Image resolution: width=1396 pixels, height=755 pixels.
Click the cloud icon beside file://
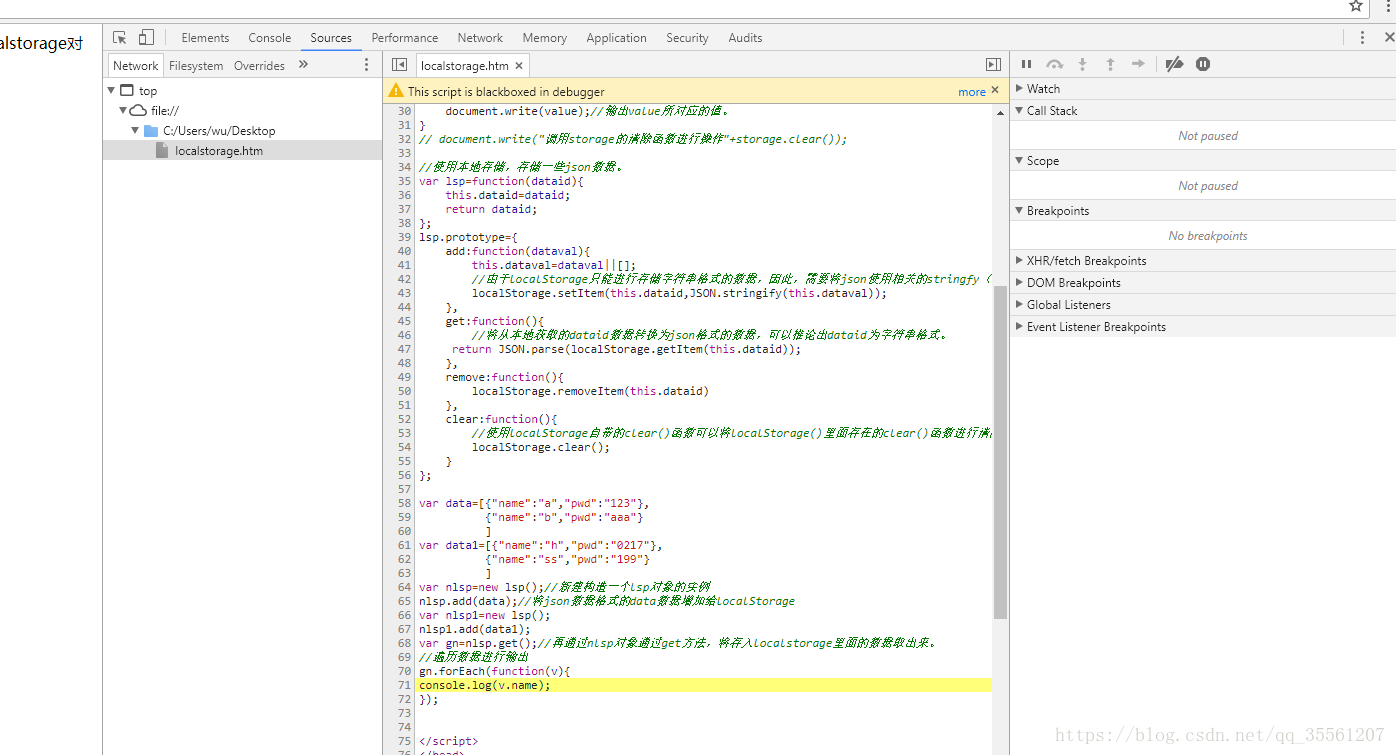[139, 110]
